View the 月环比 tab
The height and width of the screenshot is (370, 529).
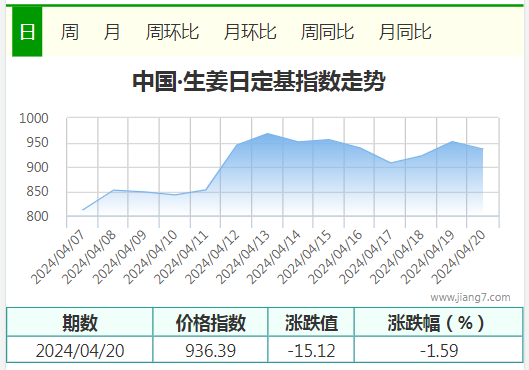pos(250,32)
